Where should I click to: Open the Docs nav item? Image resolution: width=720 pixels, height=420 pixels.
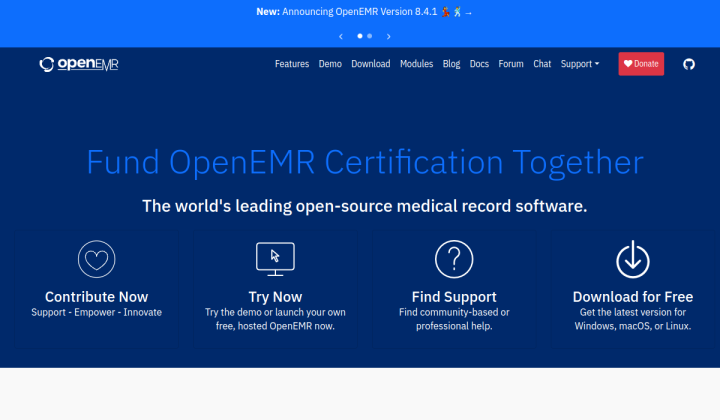(479, 64)
